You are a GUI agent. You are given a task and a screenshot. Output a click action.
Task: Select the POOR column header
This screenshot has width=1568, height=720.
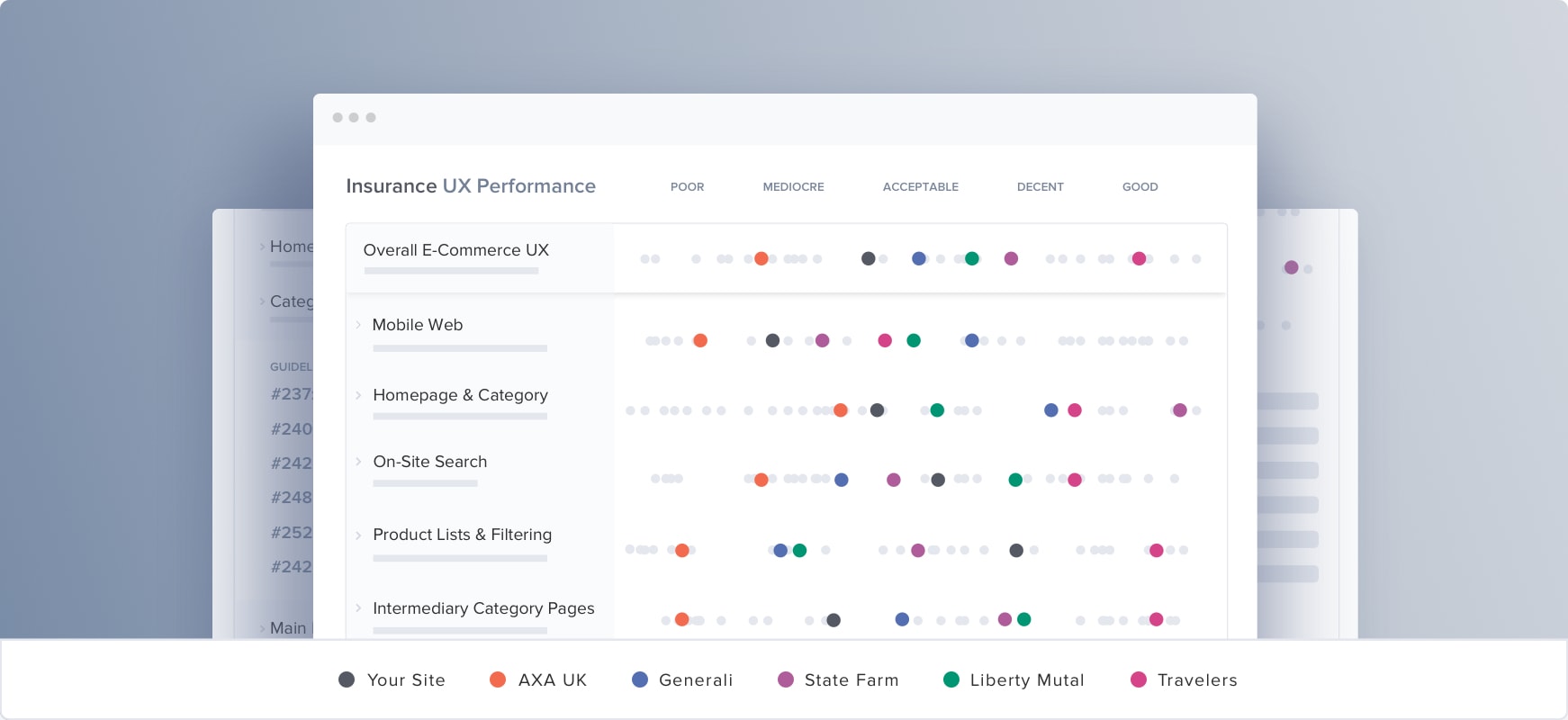pos(687,187)
